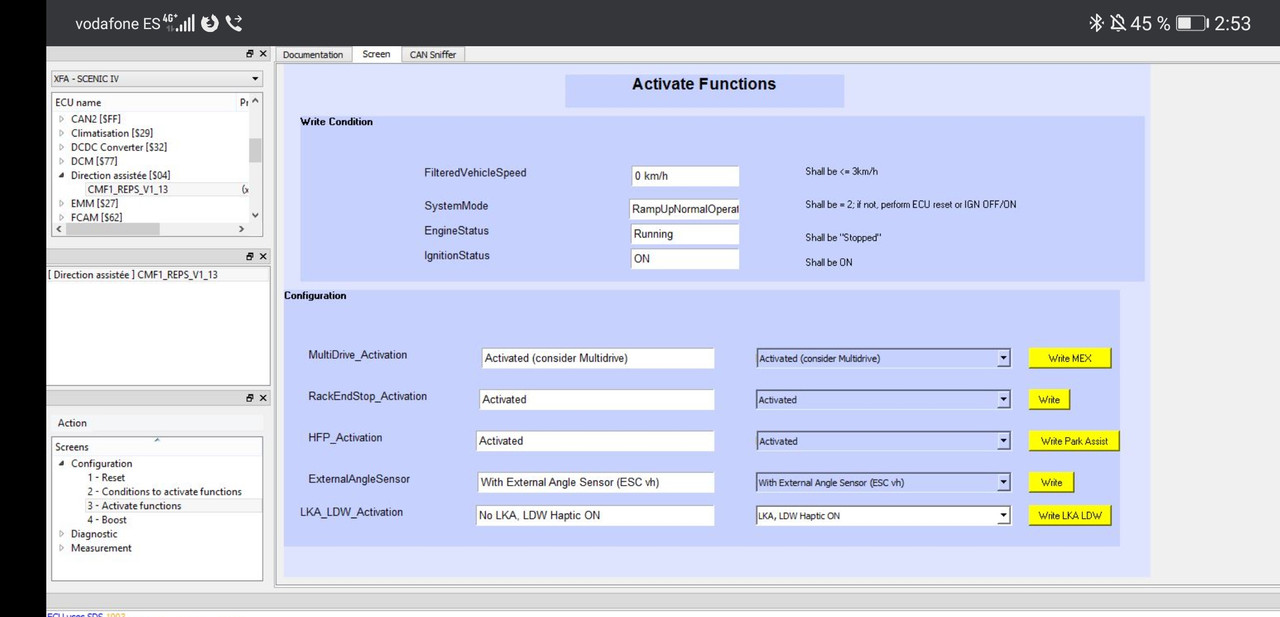Open the 4 - Boost screen
The height and width of the screenshot is (617, 1280).
click(x=107, y=520)
